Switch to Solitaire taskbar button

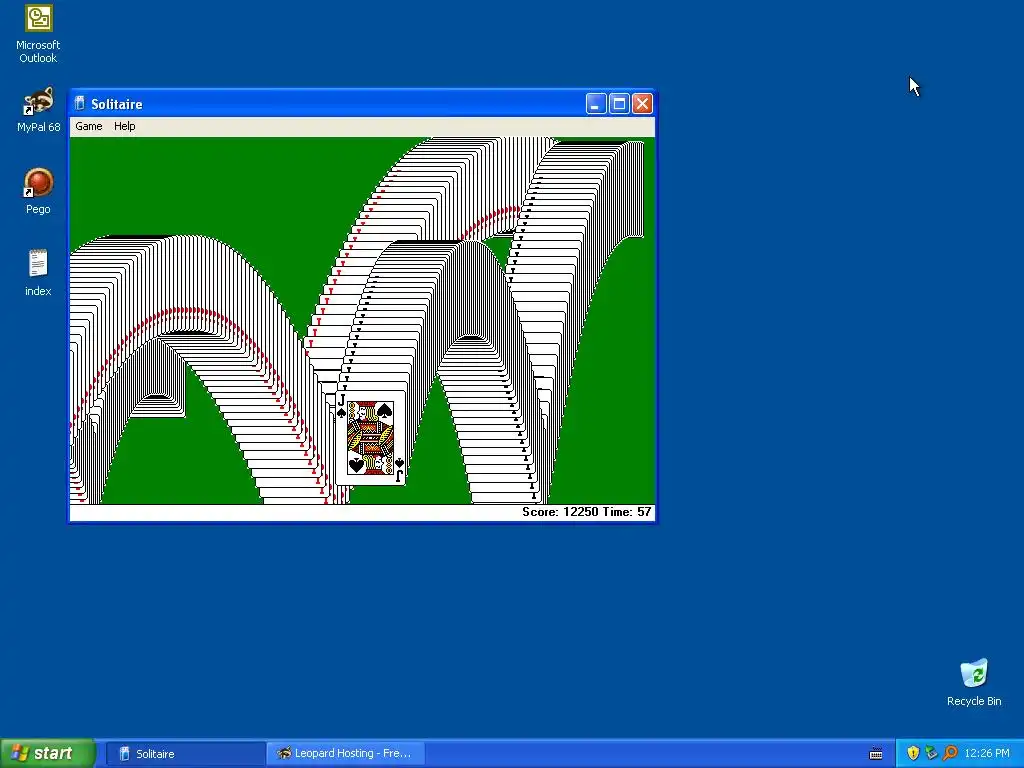185,754
